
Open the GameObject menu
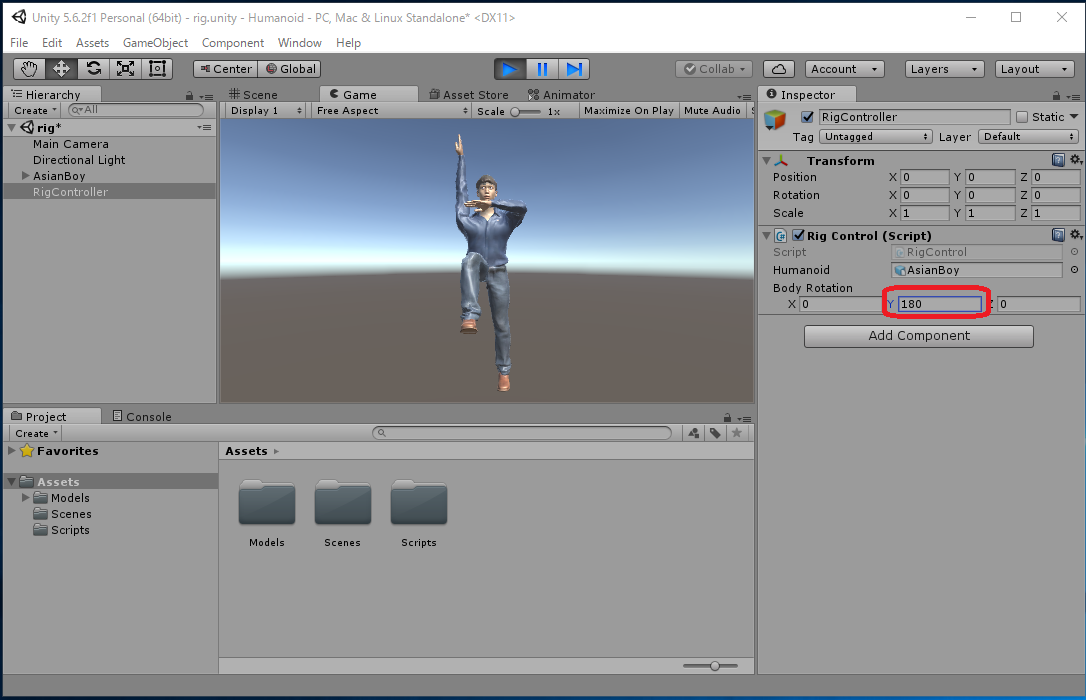[155, 43]
